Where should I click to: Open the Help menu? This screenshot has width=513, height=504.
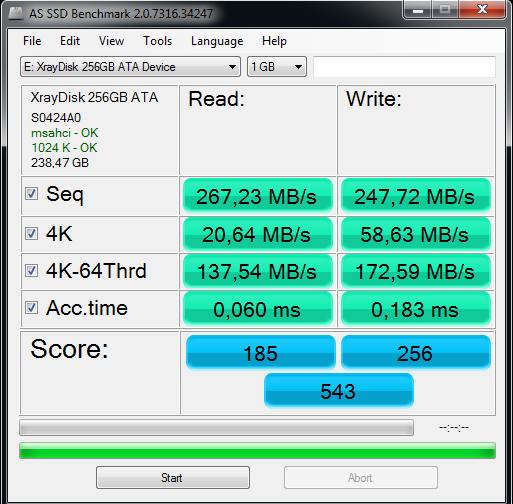point(274,41)
